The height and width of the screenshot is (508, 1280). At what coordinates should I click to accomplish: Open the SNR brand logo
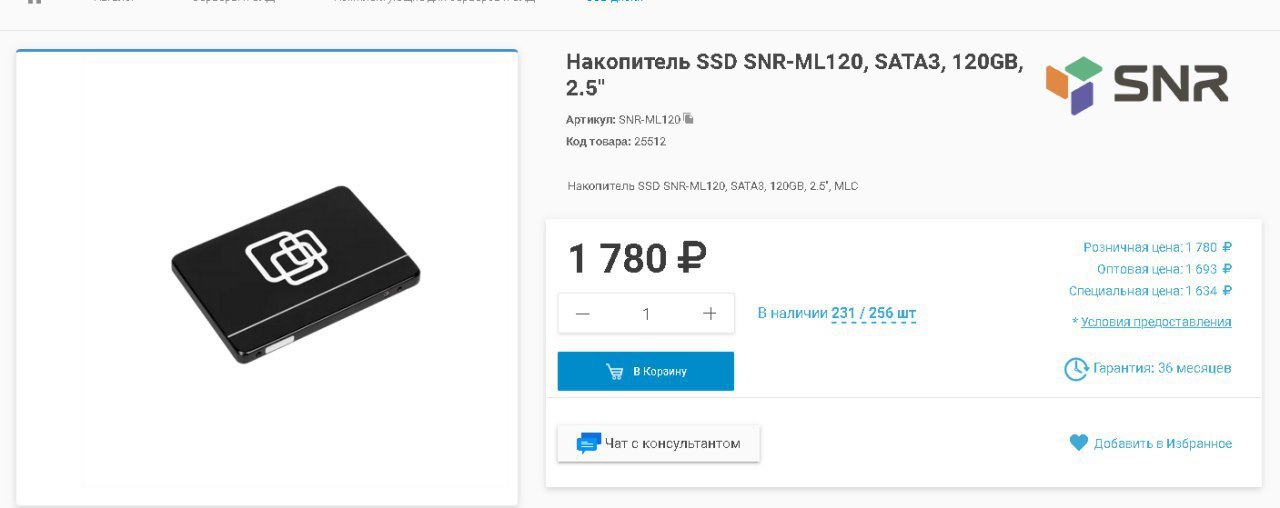pos(1137,85)
